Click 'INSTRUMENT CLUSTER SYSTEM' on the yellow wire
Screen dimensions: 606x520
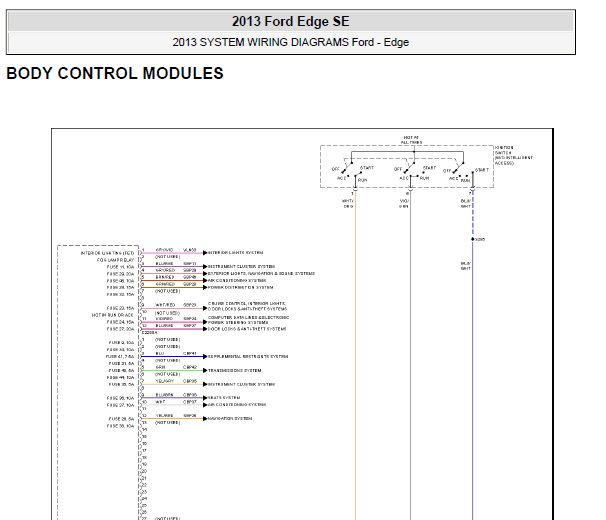click(241, 384)
